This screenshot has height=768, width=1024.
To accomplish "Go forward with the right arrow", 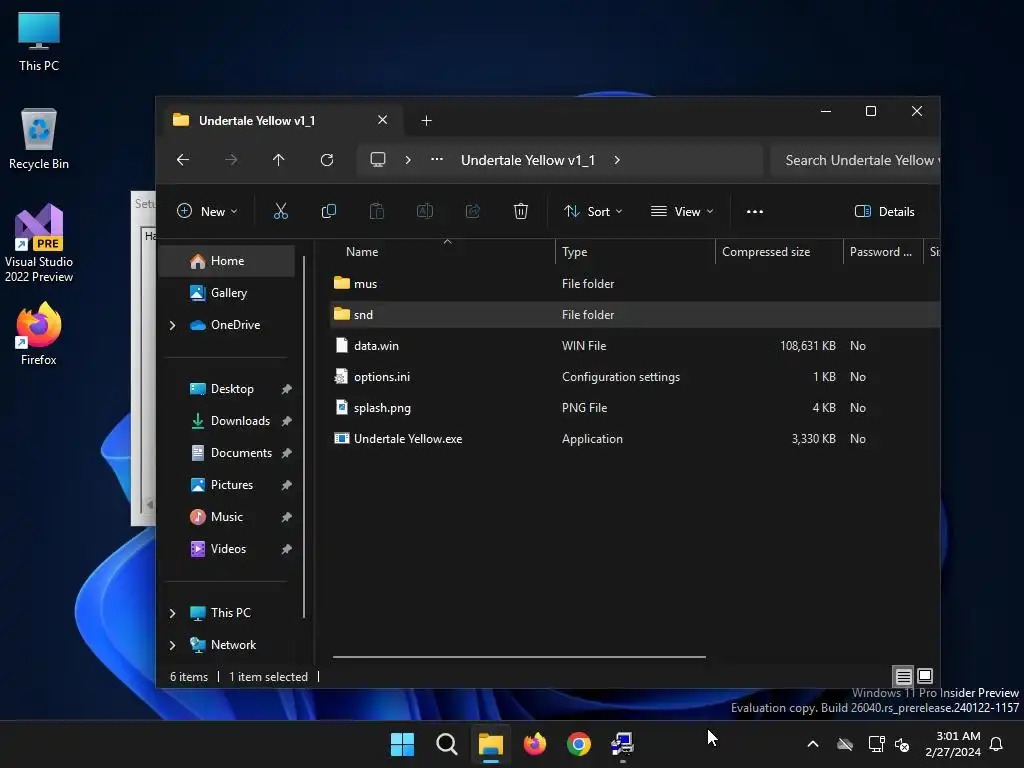I will 231,160.
